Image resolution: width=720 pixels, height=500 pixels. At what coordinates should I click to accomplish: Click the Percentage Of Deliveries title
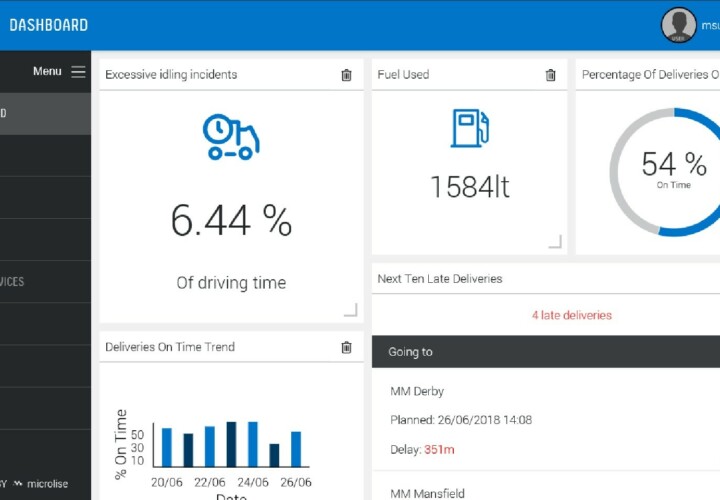click(651, 74)
